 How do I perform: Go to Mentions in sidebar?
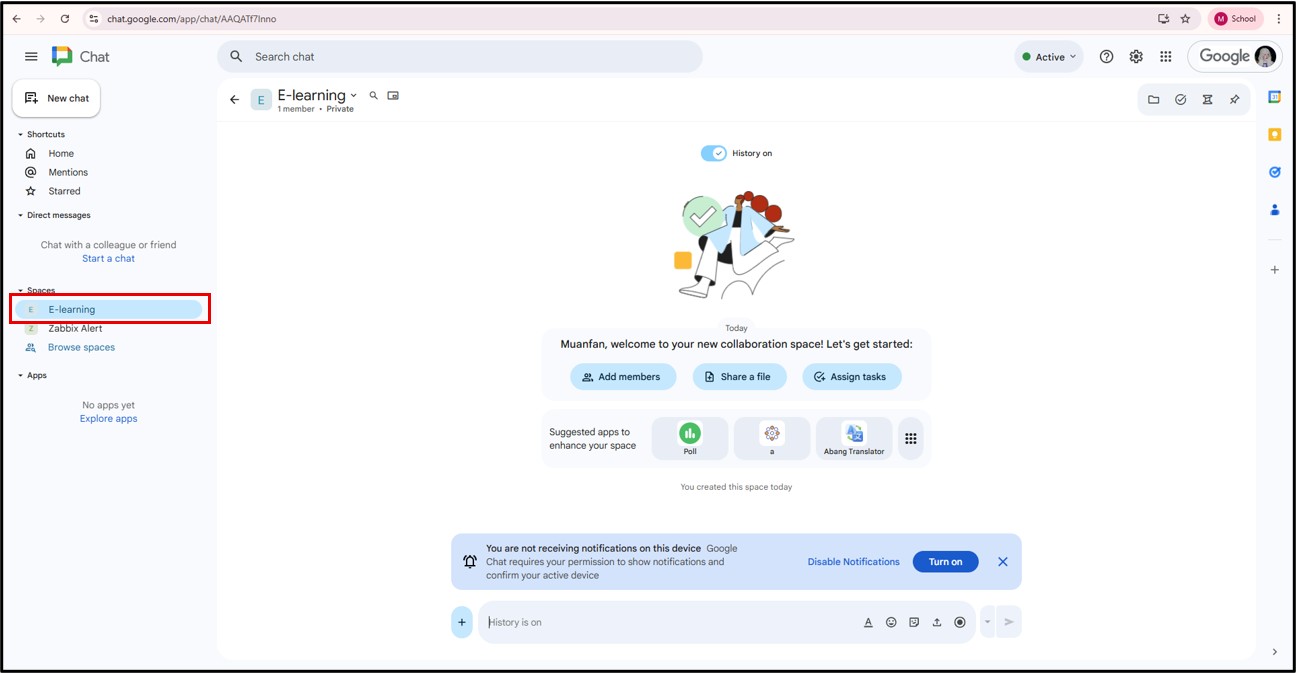coord(68,172)
